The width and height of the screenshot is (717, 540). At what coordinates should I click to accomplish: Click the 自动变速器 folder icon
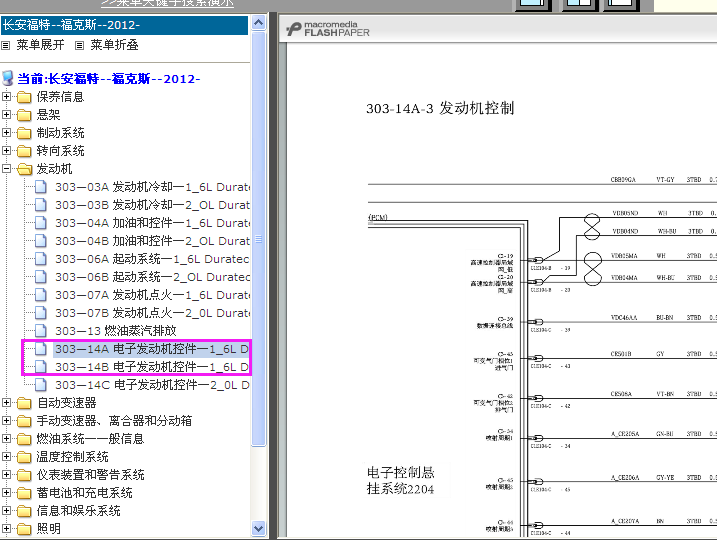(x=24, y=403)
